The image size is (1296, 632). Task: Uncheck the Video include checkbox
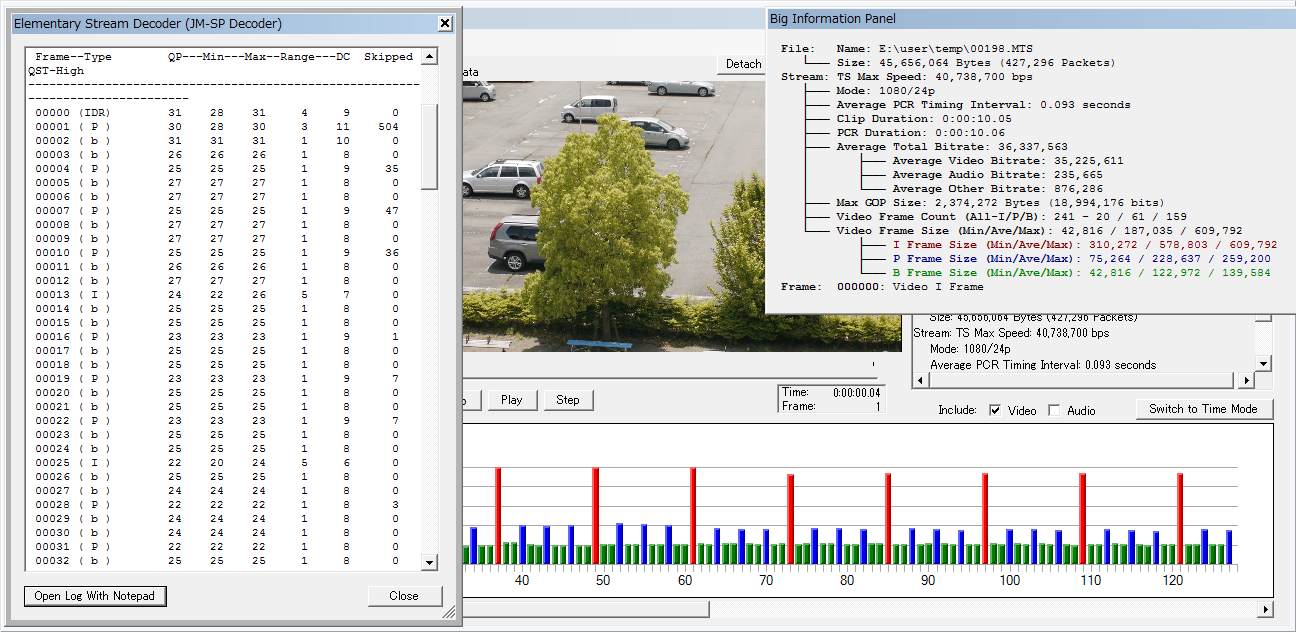[995, 410]
